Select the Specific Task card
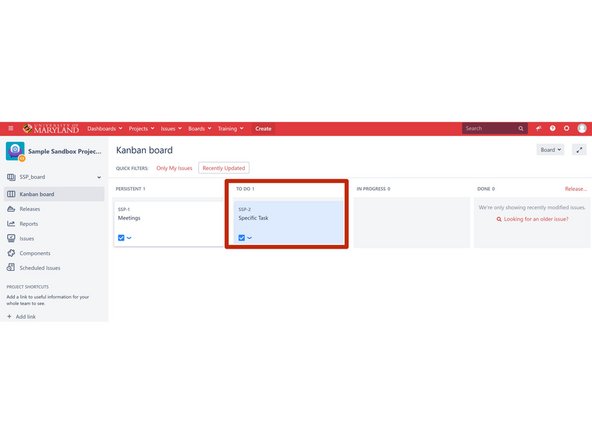 (288, 223)
